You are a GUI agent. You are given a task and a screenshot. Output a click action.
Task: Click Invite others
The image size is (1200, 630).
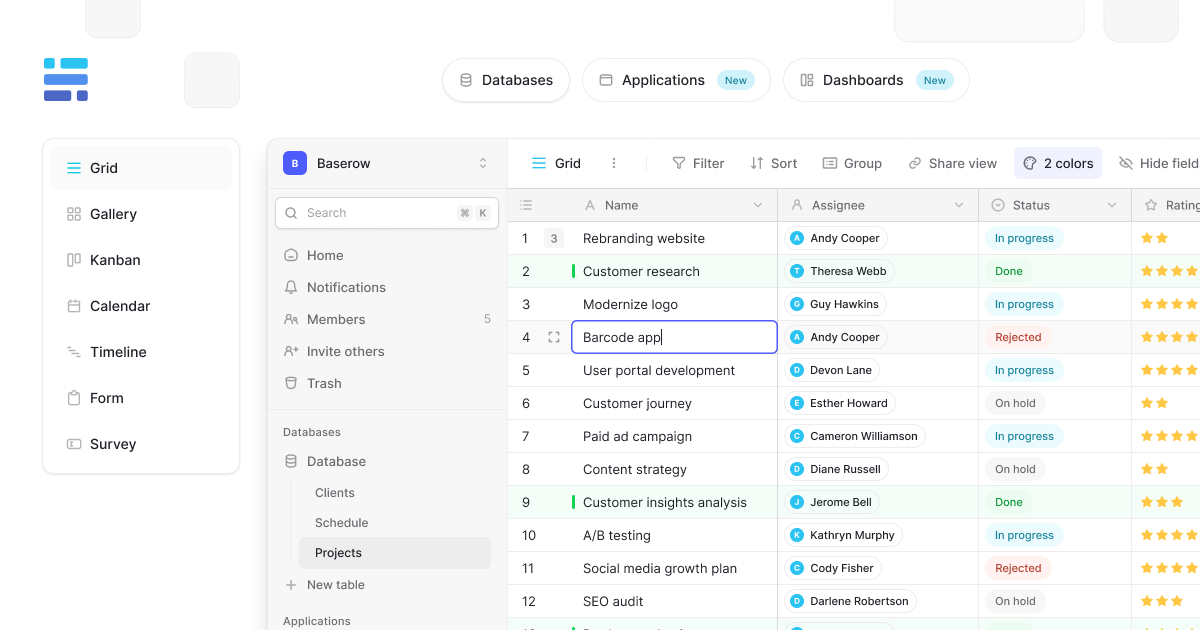pyautogui.click(x=343, y=351)
